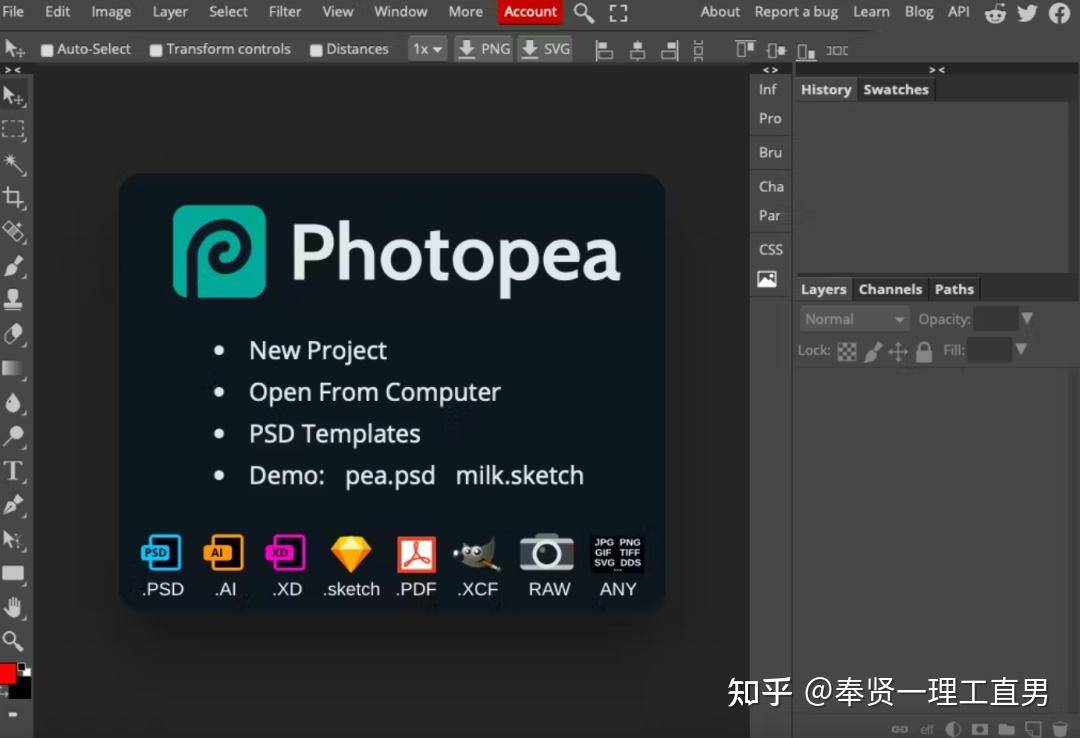Click Open From Computer link

pyautogui.click(x=375, y=392)
